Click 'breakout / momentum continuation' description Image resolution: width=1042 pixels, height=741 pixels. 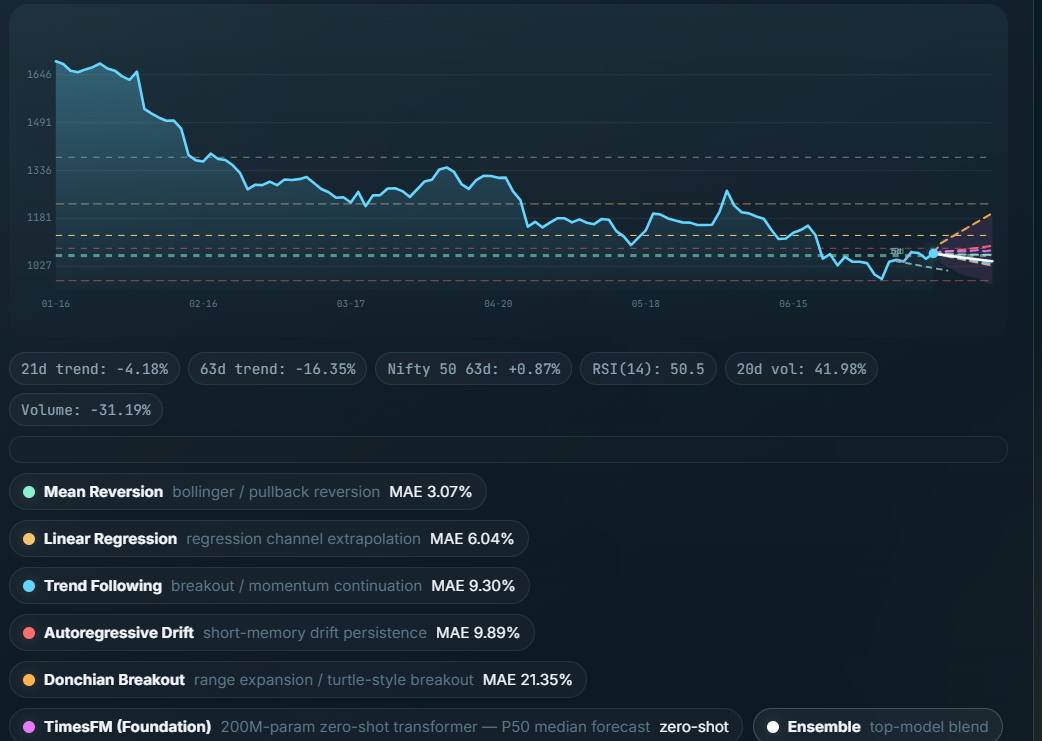[296, 586]
